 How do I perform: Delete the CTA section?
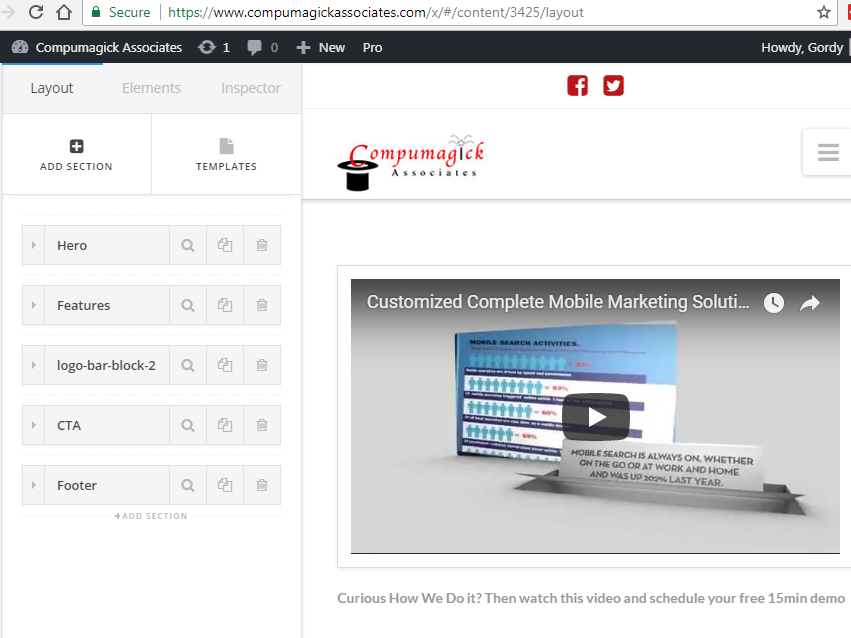pos(262,425)
